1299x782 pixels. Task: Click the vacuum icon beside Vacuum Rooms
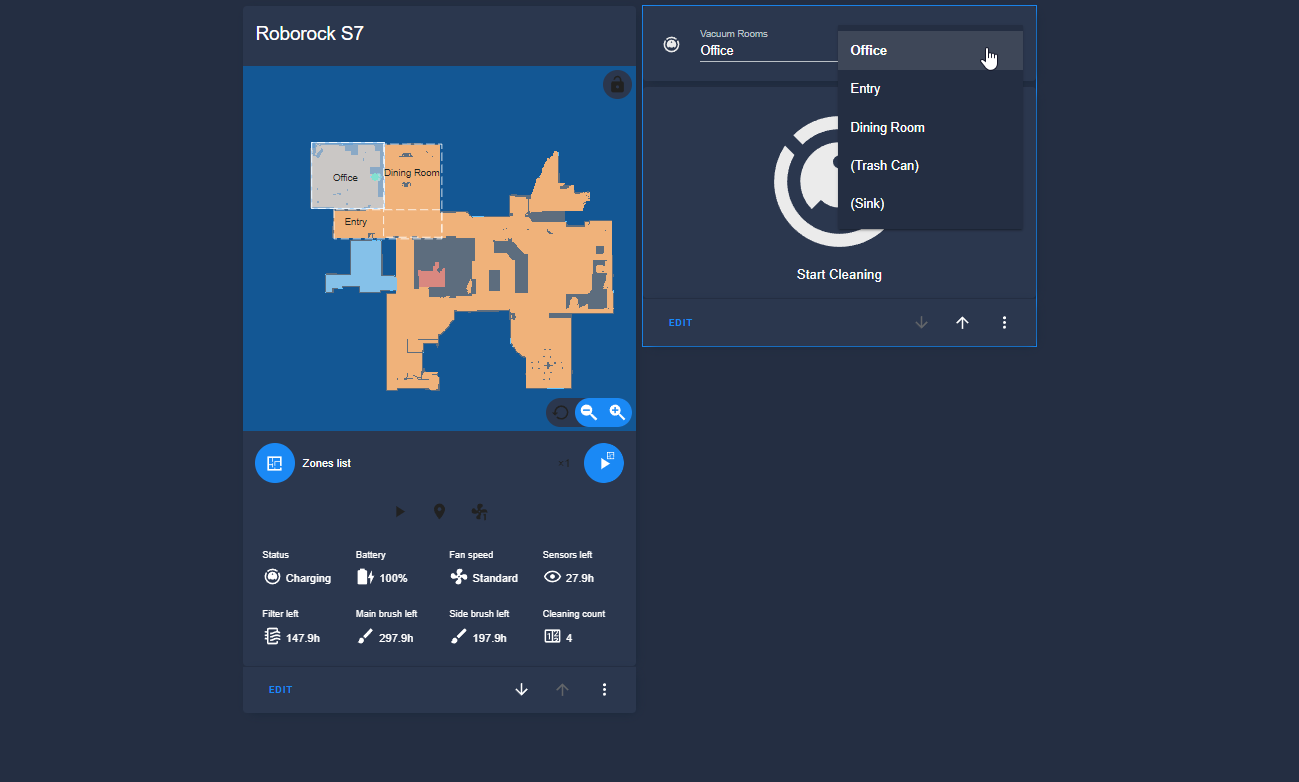click(671, 44)
